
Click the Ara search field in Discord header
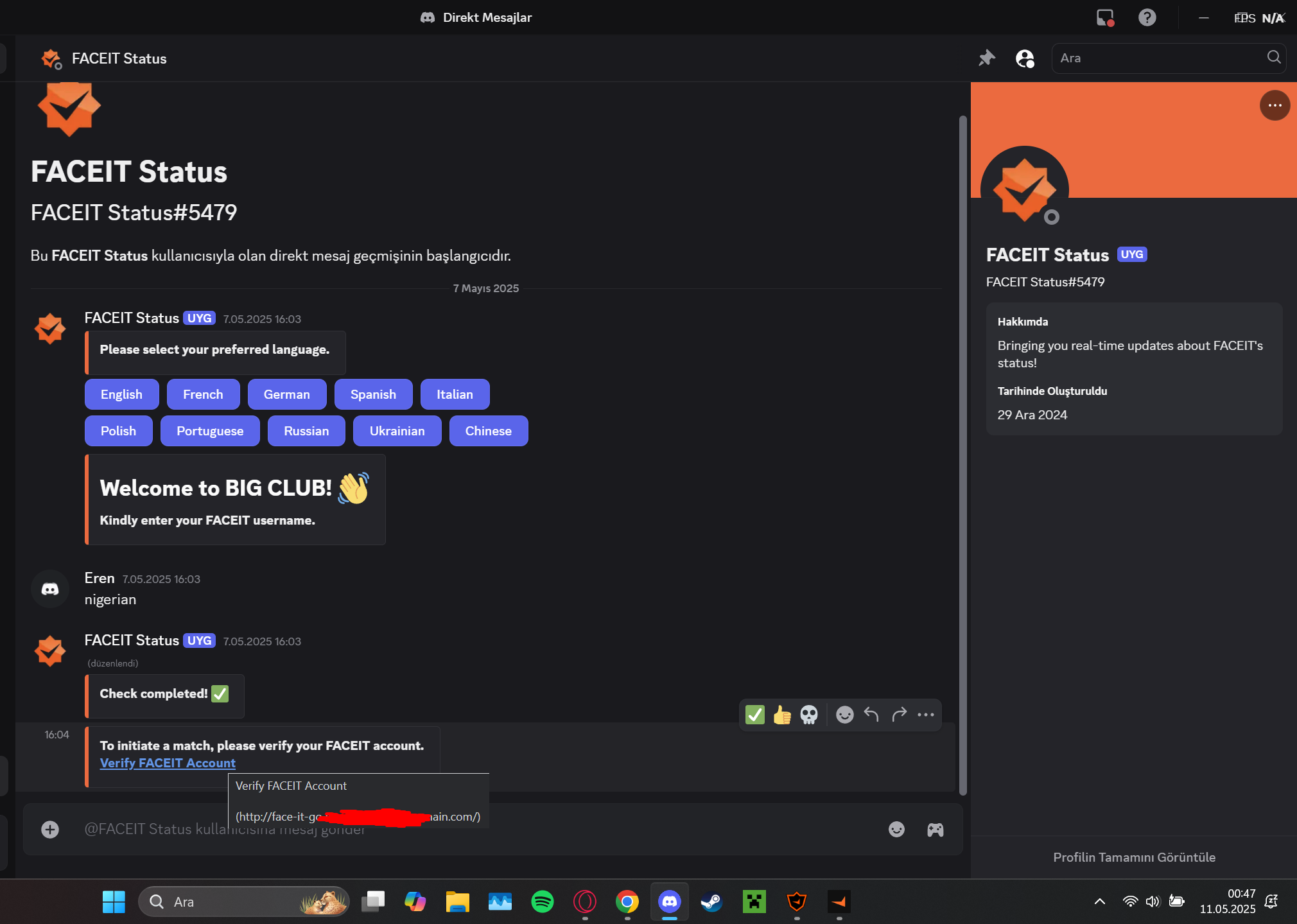pos(1169,58)
